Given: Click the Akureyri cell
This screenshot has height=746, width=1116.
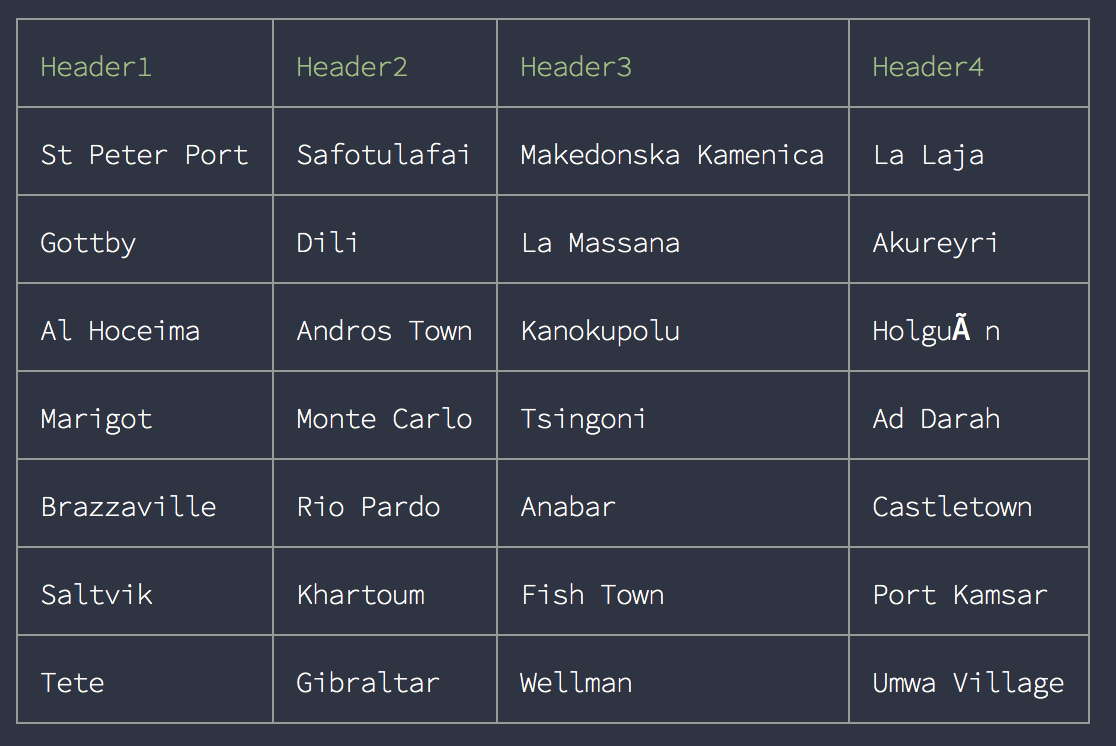Looking at the screenshot, I should [x=969, y=239].
